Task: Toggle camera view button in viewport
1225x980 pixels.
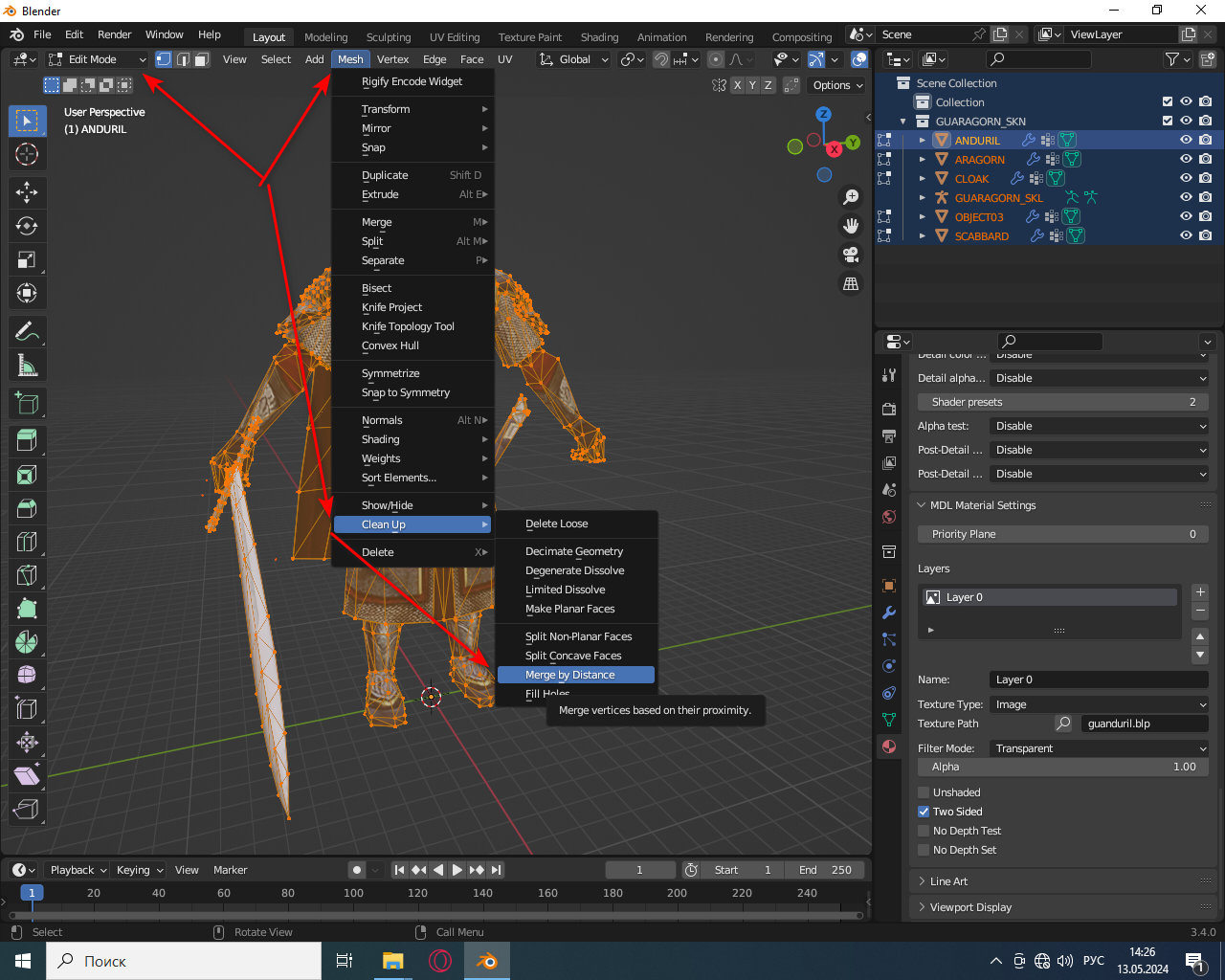Action: (x=850, y=255)
